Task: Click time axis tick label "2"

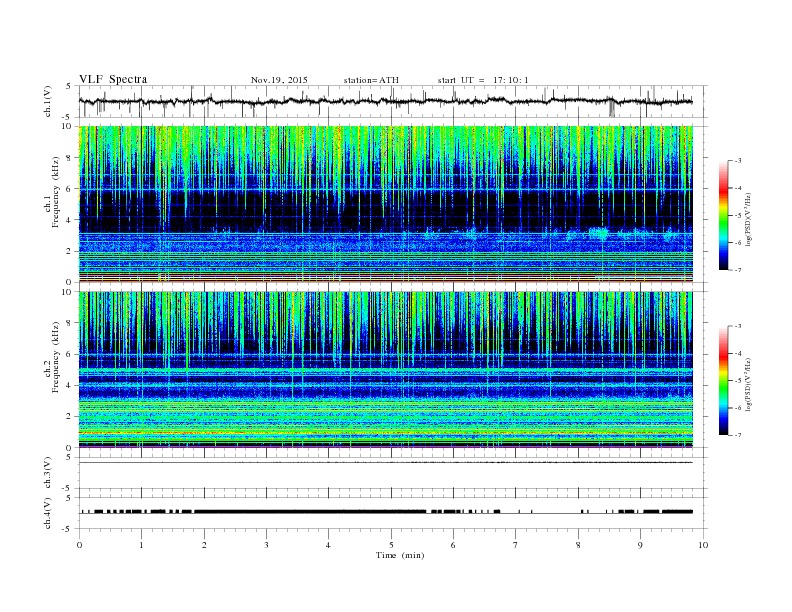Action: 204,545
